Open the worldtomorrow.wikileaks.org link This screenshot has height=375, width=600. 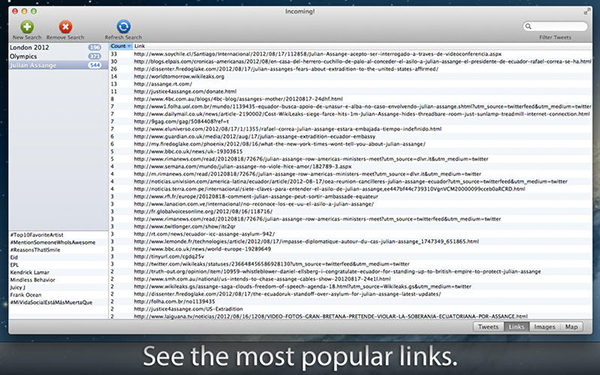(179, 77)
